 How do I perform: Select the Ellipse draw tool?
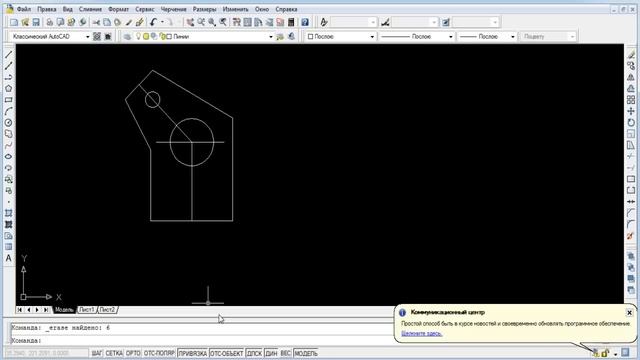[8, 157]
